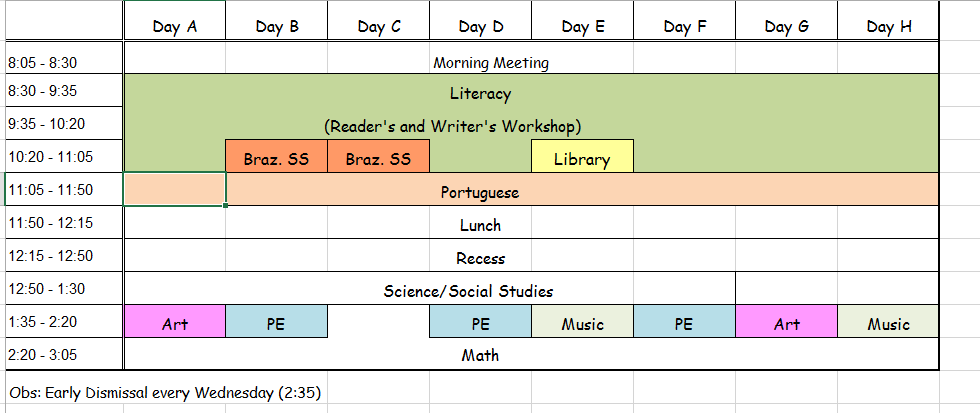Viewport: 980px width, 413px height.
Task: Select the Art cell under Day G
Action: pyautogui.click(x=786, y=322)
